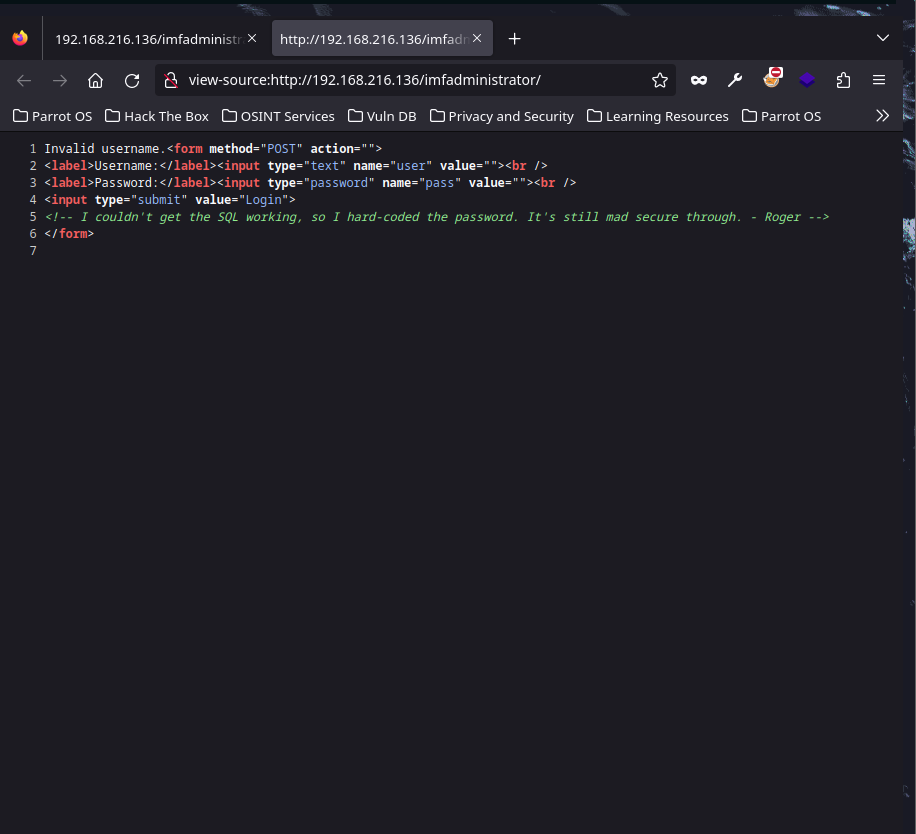Open the Privacy and Security bookmark folder
The height and width of the screenshot is (834, 916).
coord(502,116)
